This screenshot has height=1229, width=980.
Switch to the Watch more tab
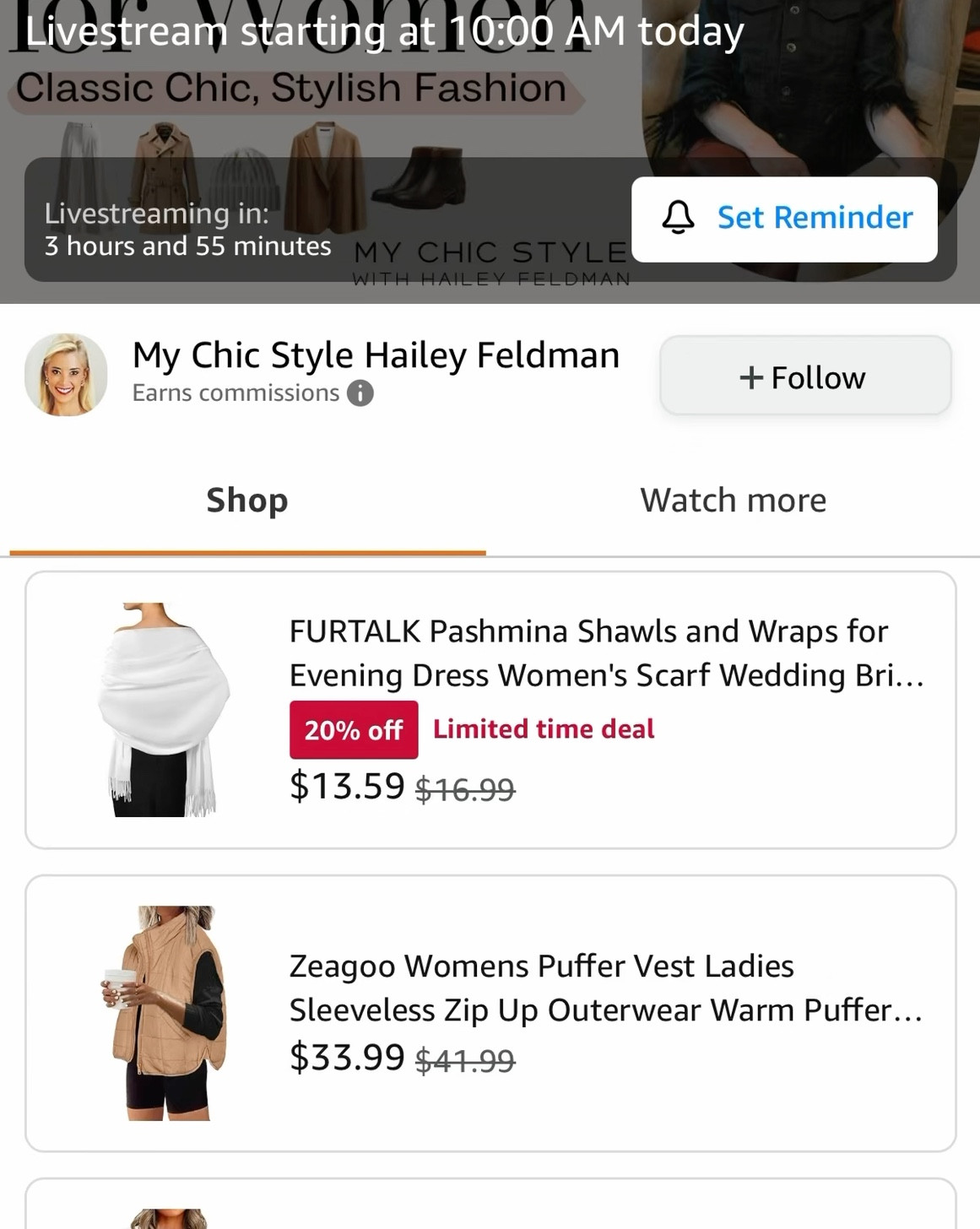point(734,500)
